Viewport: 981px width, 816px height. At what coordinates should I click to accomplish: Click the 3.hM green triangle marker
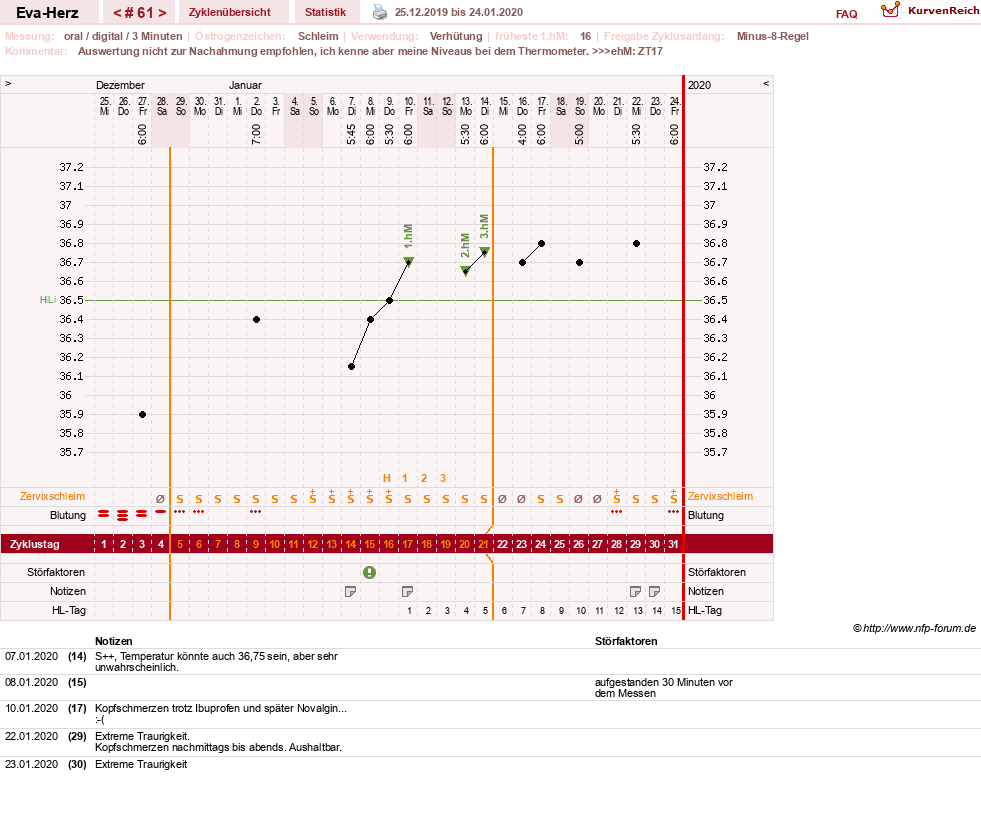[484, 252]
